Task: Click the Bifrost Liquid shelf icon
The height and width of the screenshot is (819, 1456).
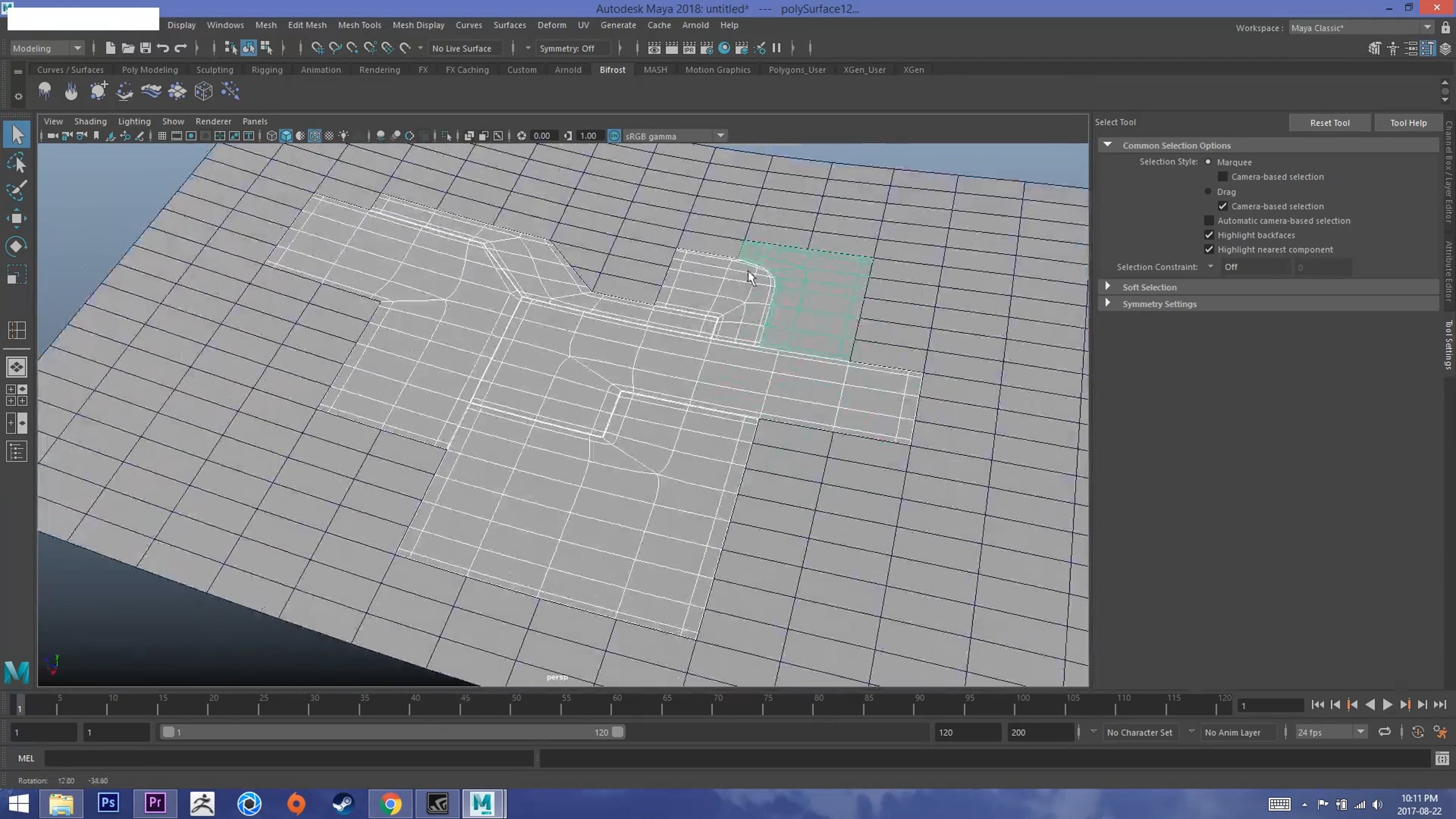Action: tap(44, 91)
